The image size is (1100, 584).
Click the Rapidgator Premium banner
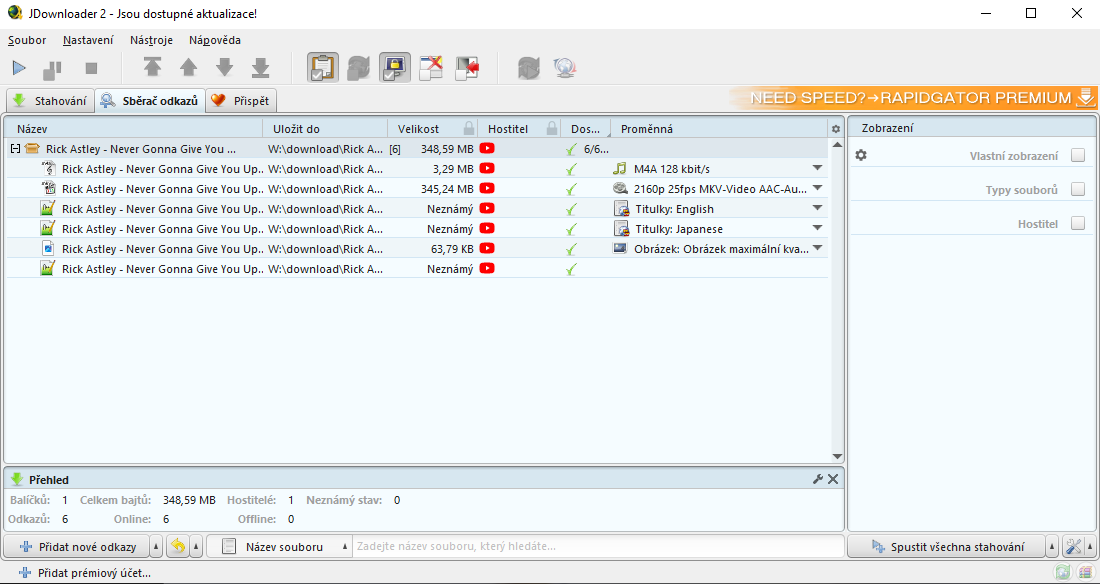click(914, 98)
